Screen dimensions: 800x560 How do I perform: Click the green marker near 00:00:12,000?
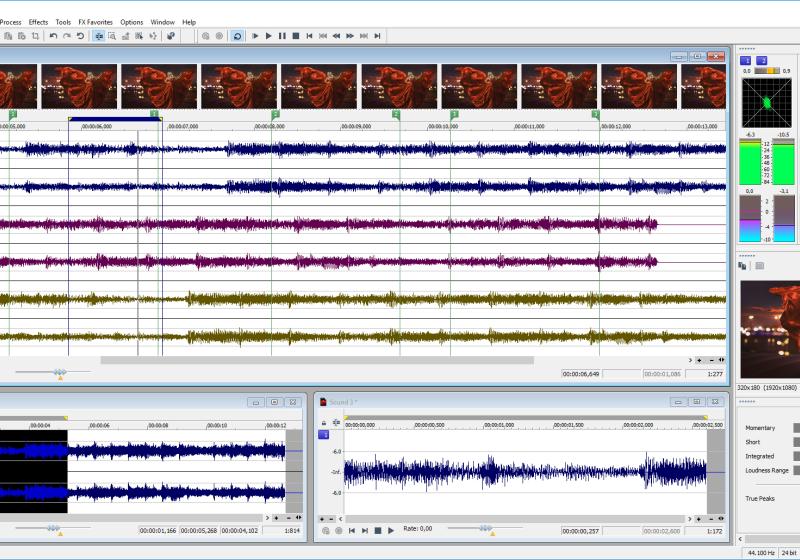tap(596, 115)
